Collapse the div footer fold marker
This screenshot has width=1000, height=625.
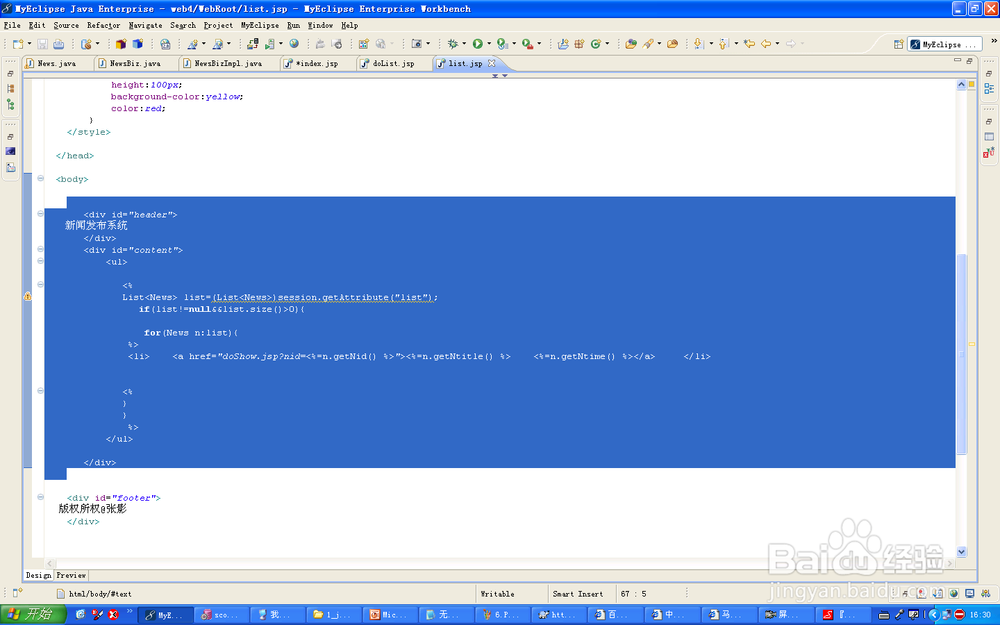[40, 497]
